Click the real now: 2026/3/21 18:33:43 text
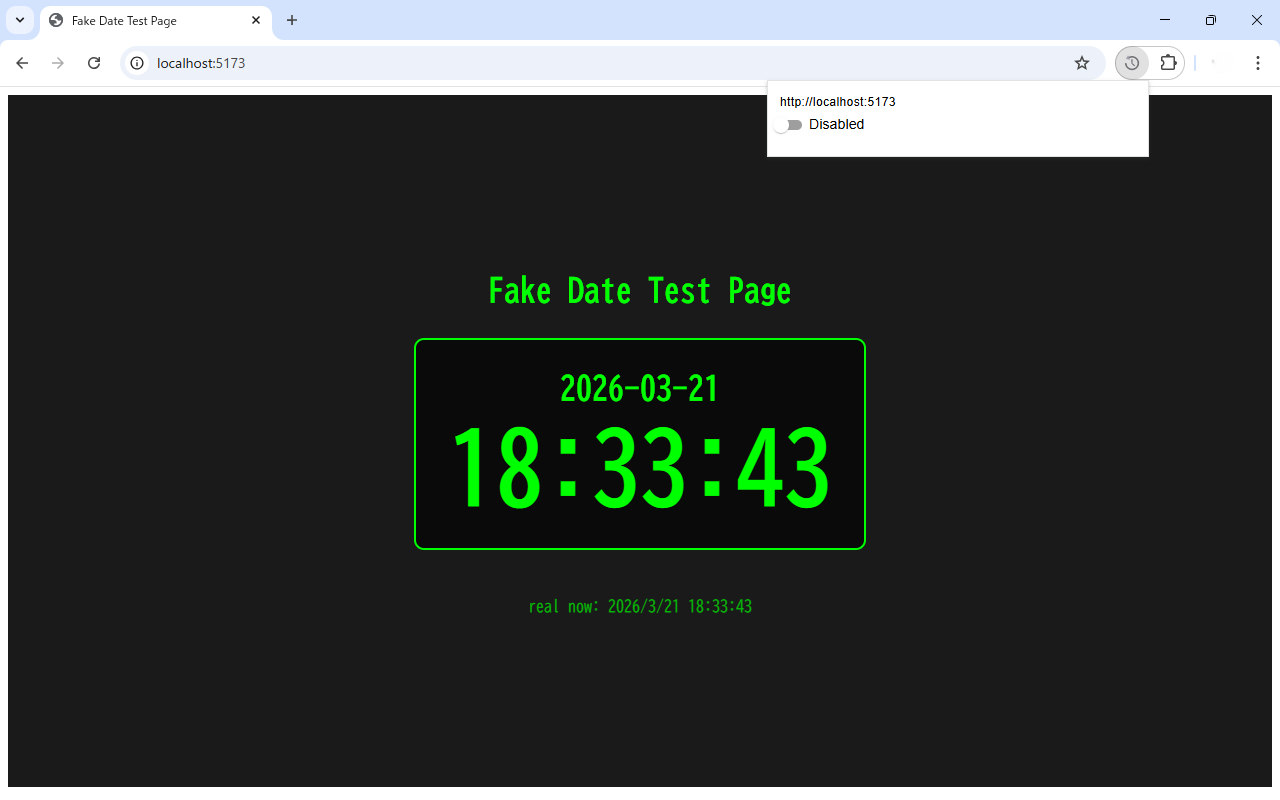This screenshot has height=800, width=1280. pos(640,606)
